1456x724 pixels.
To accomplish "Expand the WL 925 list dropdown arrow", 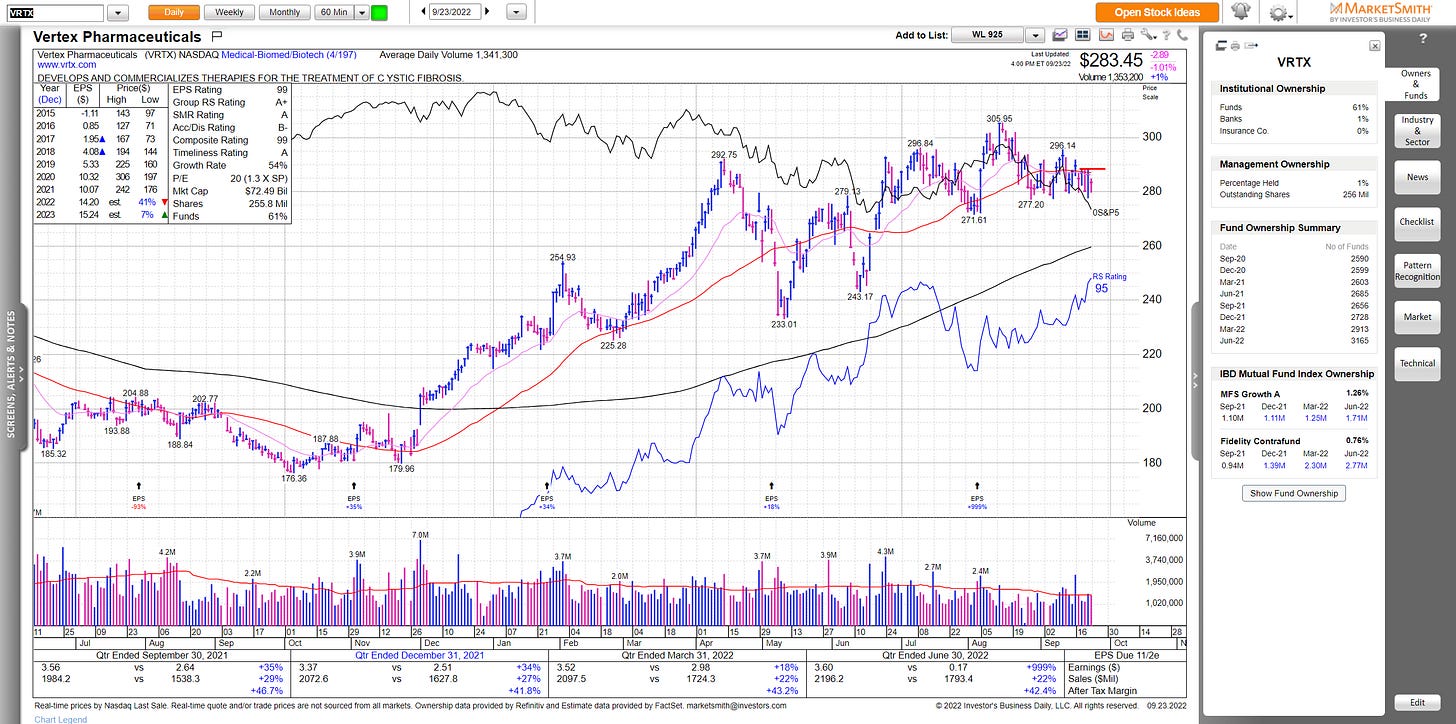I will (x=1034, y=35).
